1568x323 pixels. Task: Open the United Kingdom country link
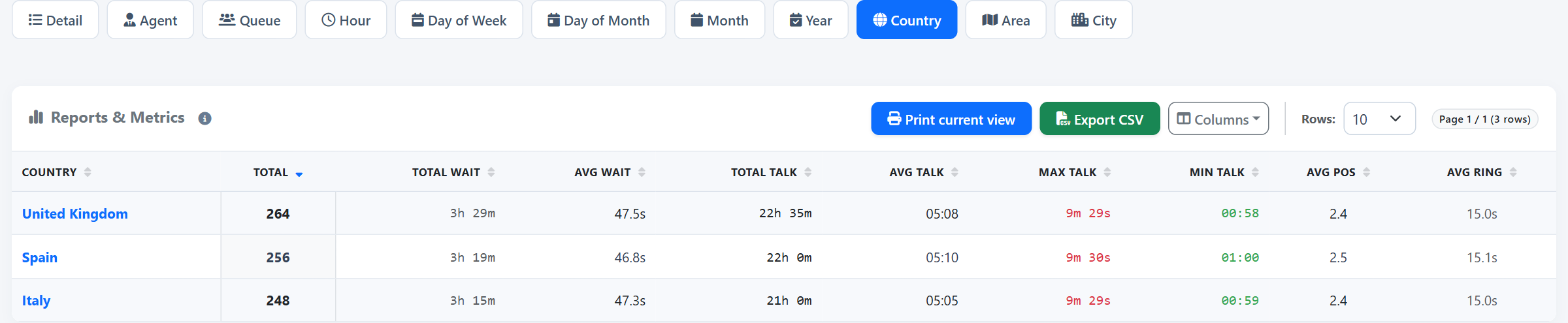click(75, 214)
